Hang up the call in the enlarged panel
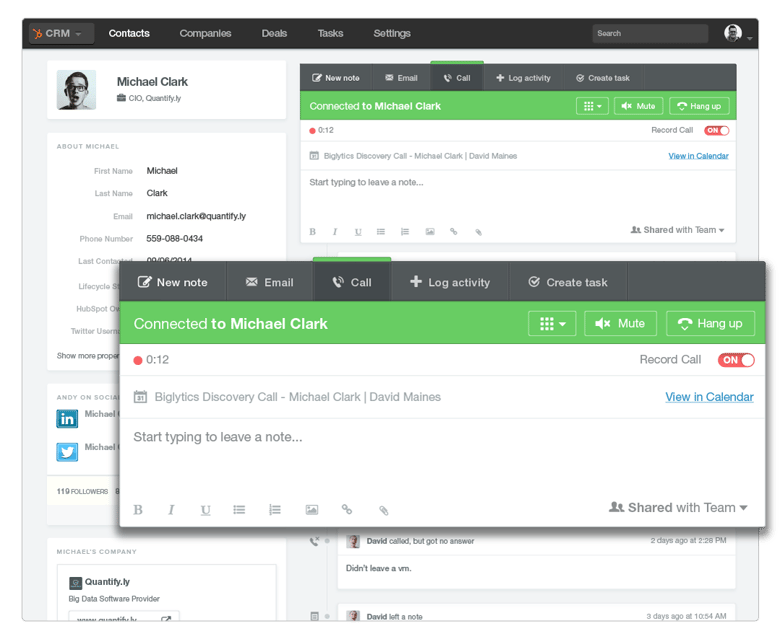780x639 pixels. click(710, 324)
